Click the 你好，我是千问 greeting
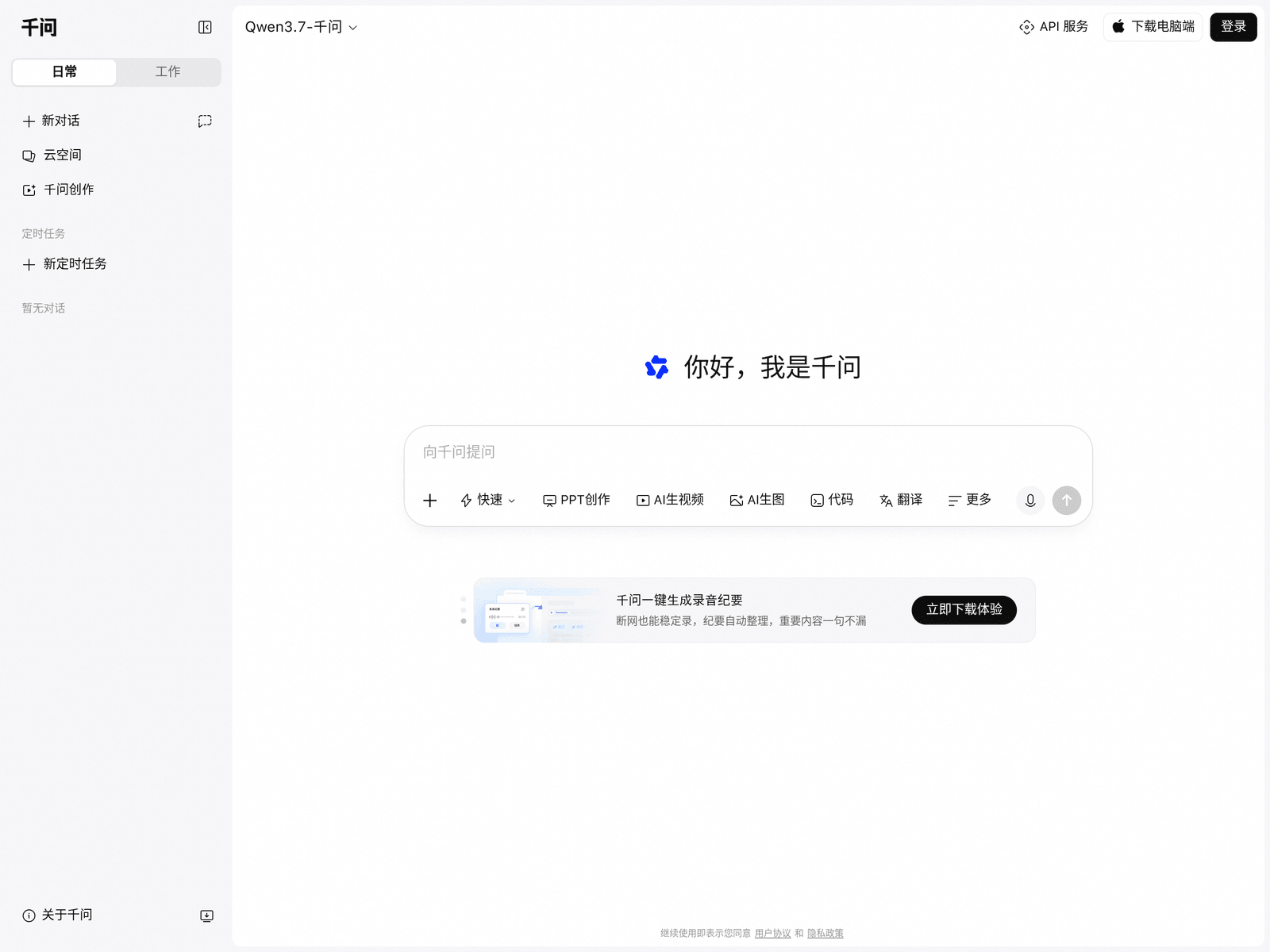Screen dimensions: 1270x952 click(772, 367)
